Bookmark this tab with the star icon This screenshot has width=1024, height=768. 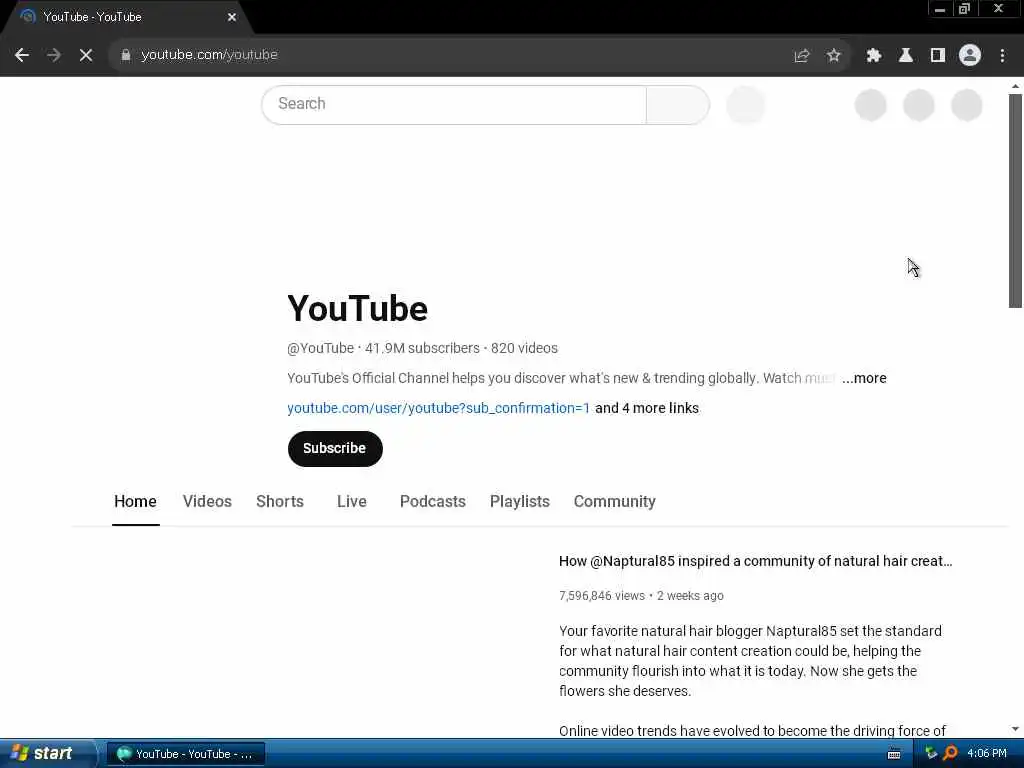click(833, 56)
